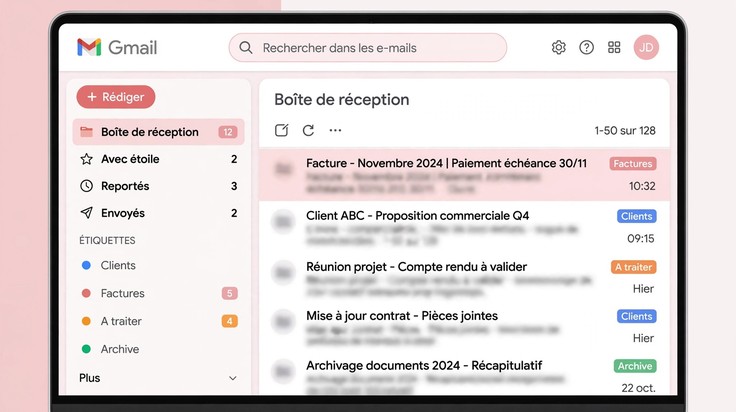
Task: Open the Google apps grid icon
Action: (x=614, y=47)
